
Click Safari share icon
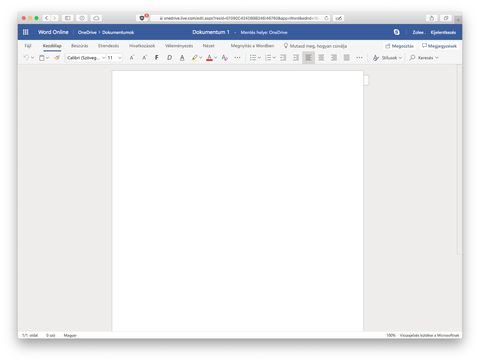point(432,18)
